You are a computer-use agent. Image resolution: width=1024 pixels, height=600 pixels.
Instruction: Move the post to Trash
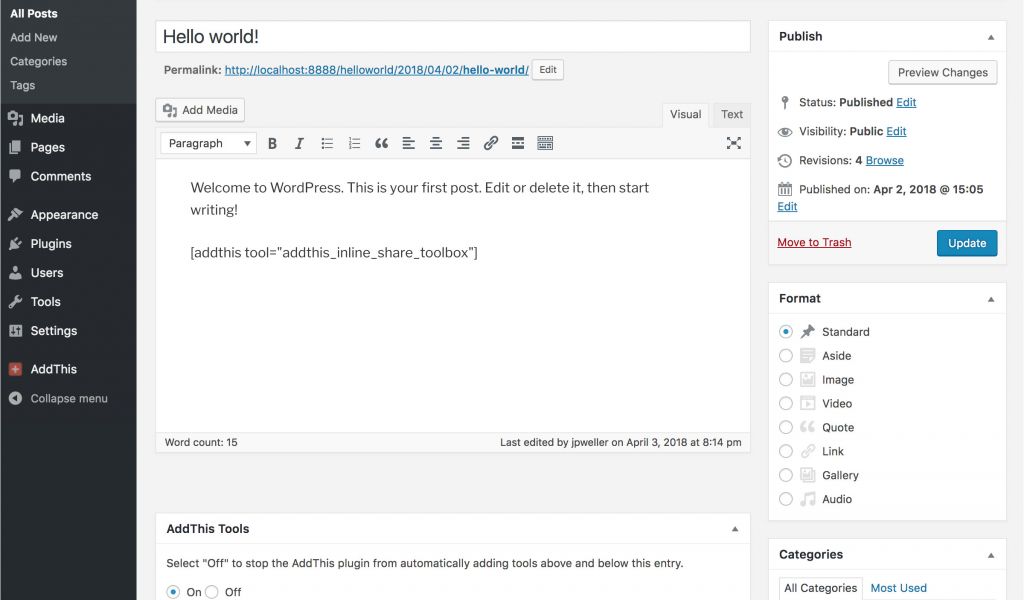[814, 242]
